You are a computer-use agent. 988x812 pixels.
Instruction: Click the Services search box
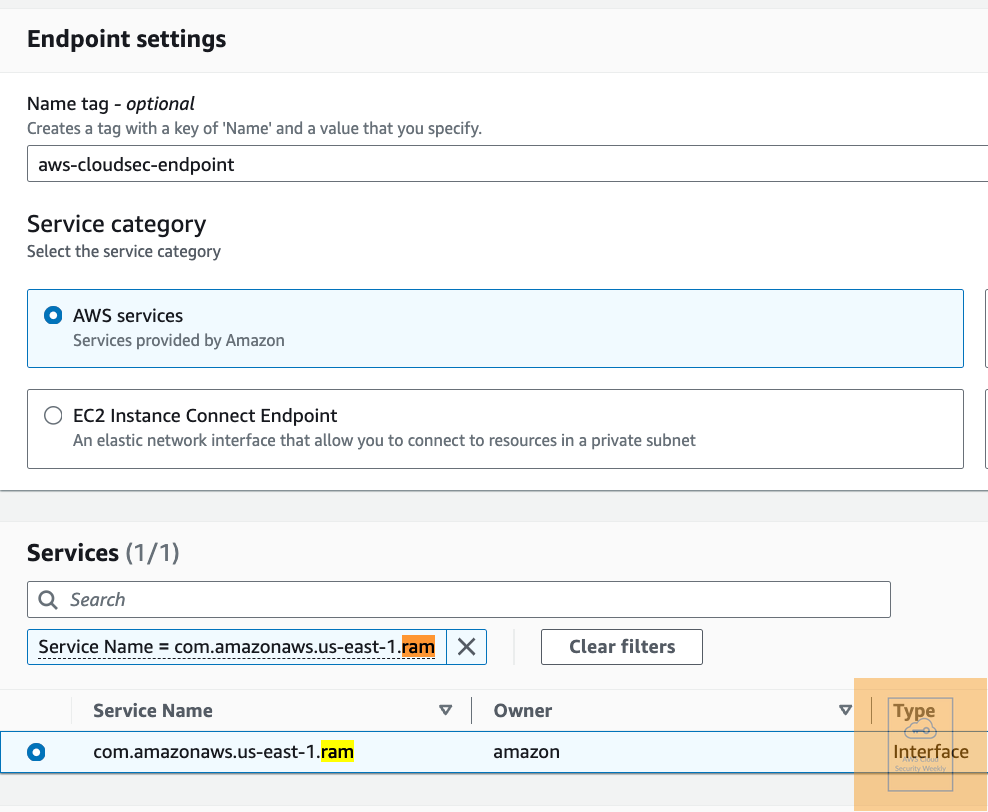tap(459, 599)
